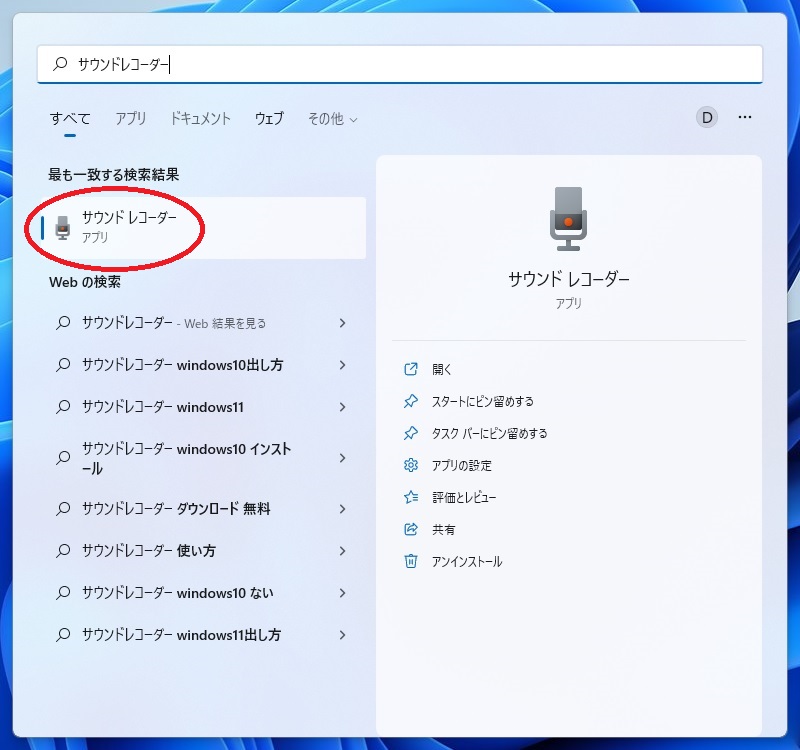Expand chevron for windows10 インストール suggestion

(342, 458)
